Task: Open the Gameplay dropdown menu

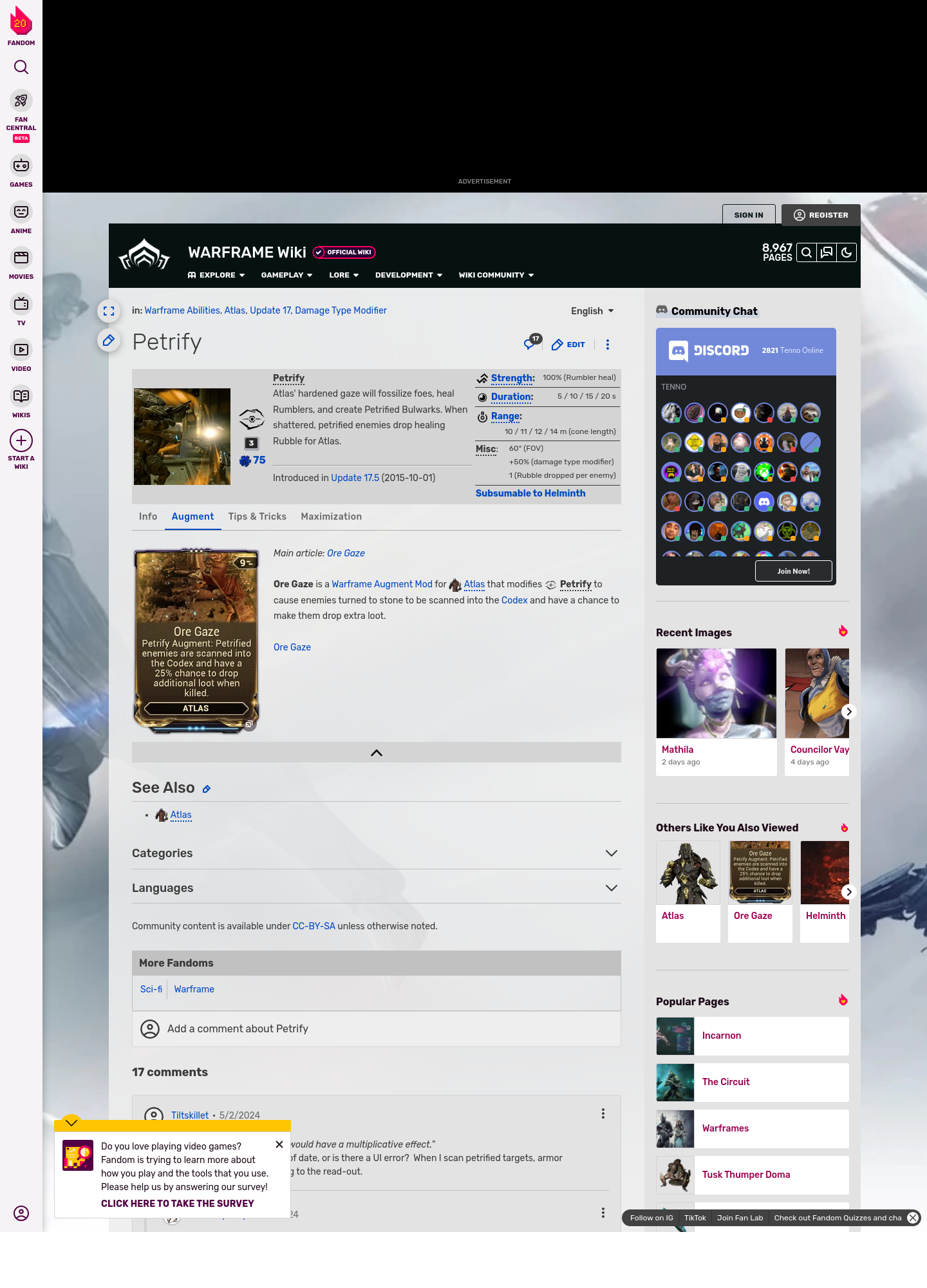Action: coord(286,275)
